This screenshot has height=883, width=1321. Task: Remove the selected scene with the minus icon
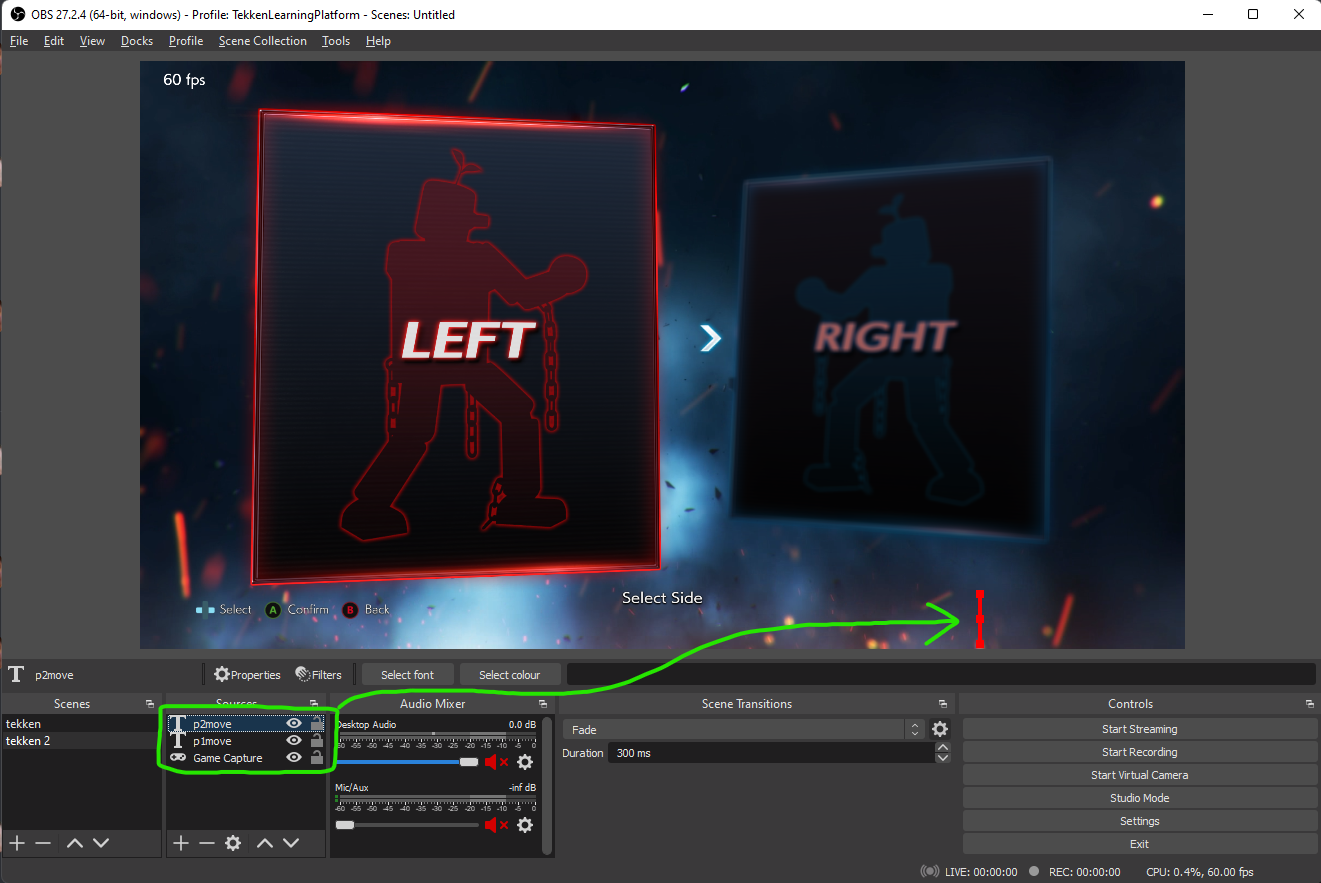(x=43, y=843)
